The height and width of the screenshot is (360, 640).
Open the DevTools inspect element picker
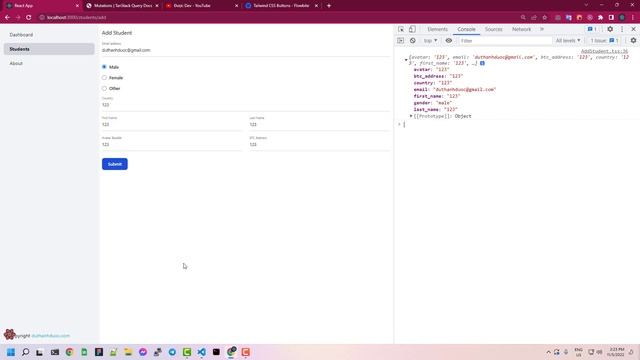pos(401,29)
